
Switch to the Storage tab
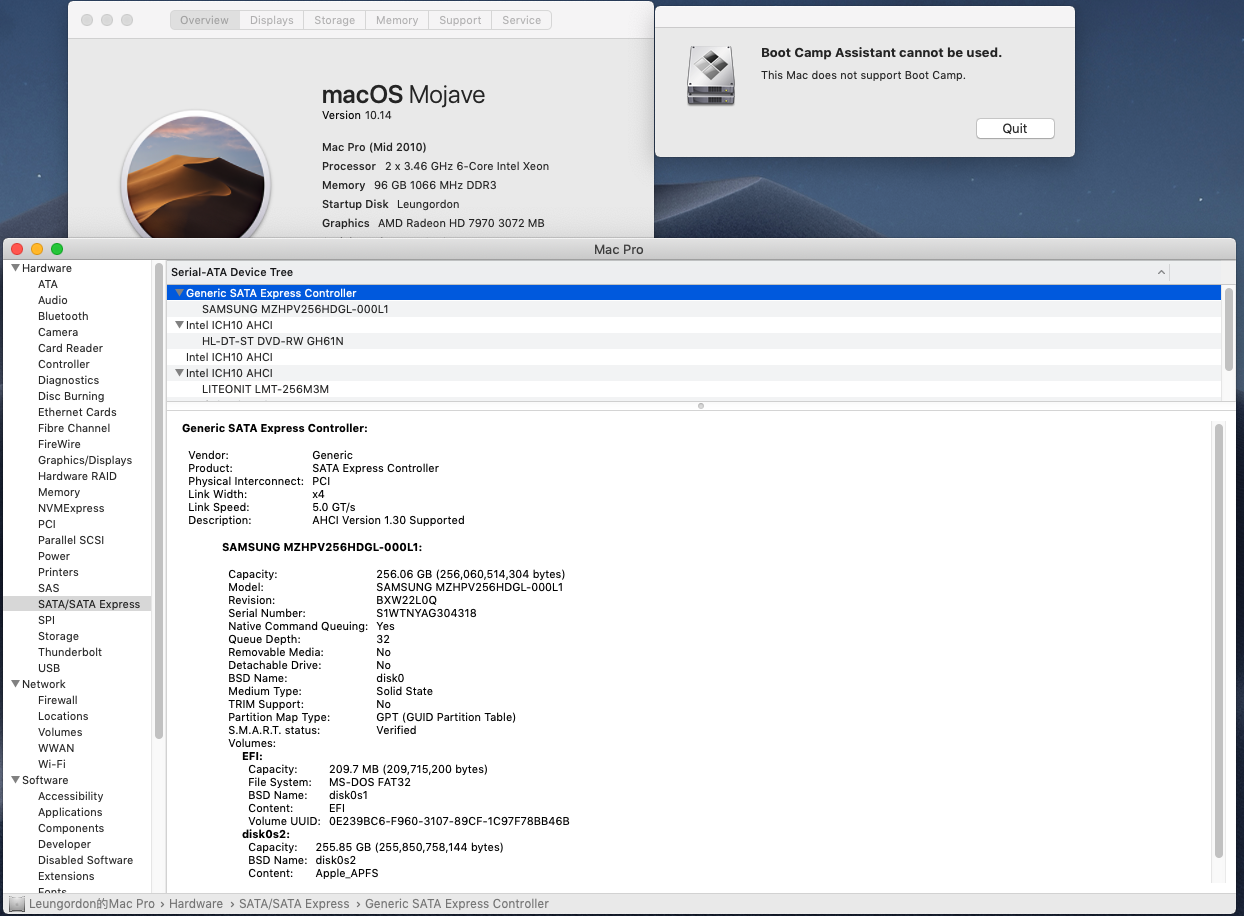tap(334, 20)
